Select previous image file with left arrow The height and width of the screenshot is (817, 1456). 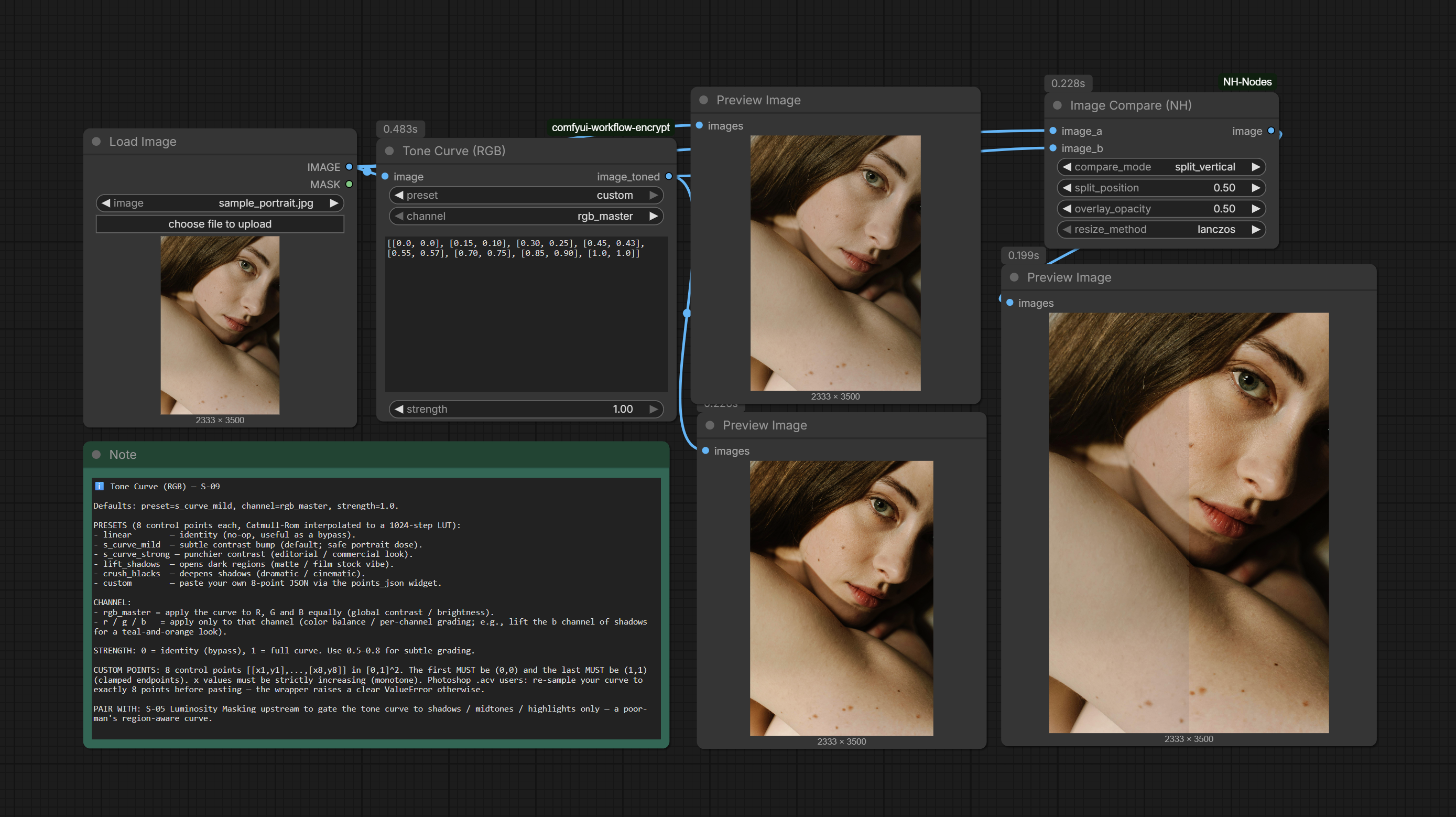[x=106, y=203]
